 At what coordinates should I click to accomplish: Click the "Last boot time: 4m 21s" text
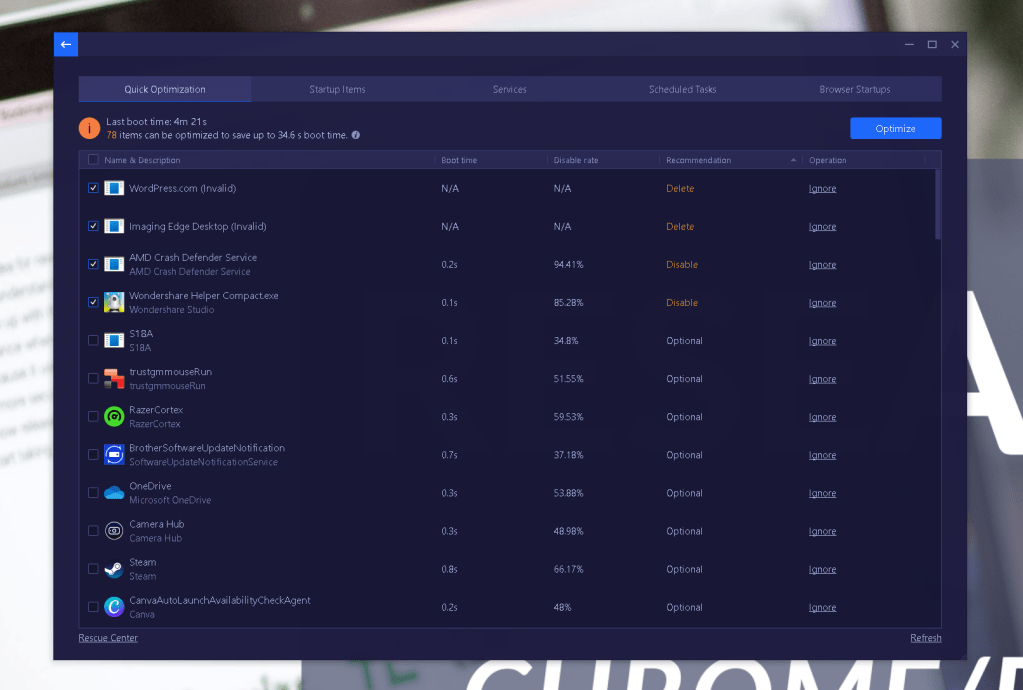pos(157,121)
